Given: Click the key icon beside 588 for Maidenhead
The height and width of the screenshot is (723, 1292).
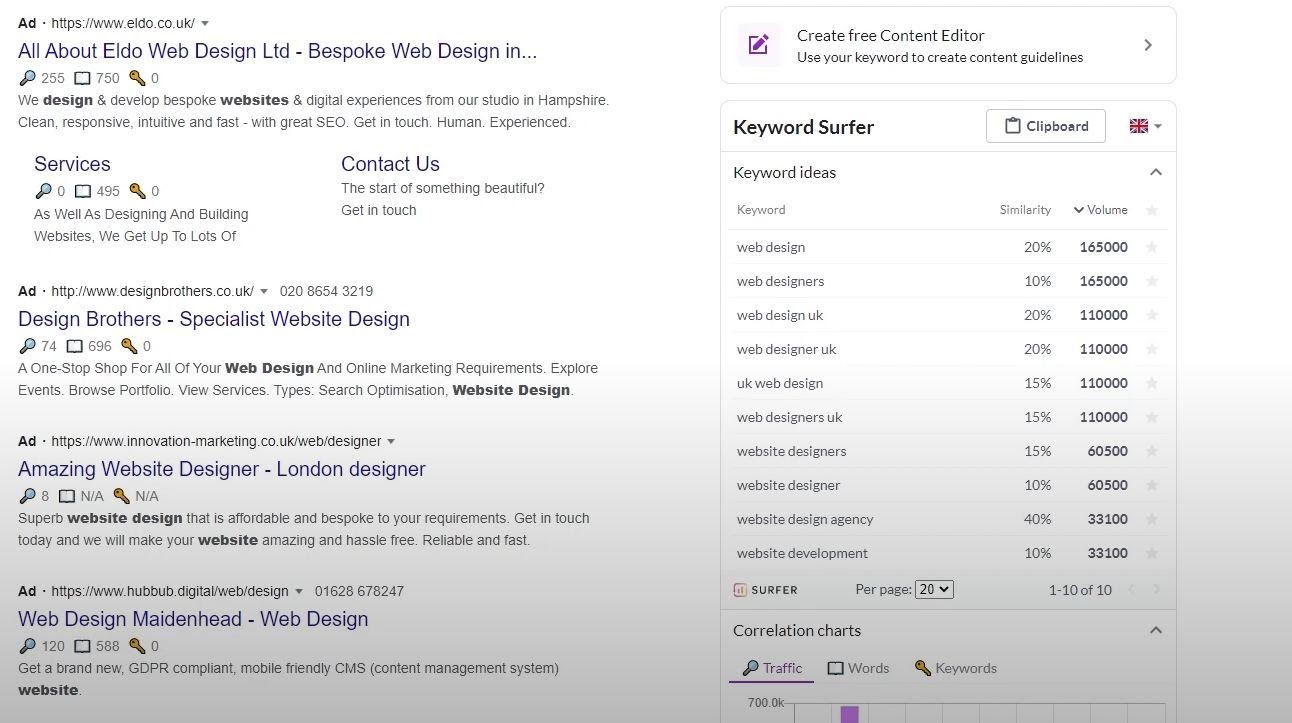Looking at the screenshot, I should point(137,646).
